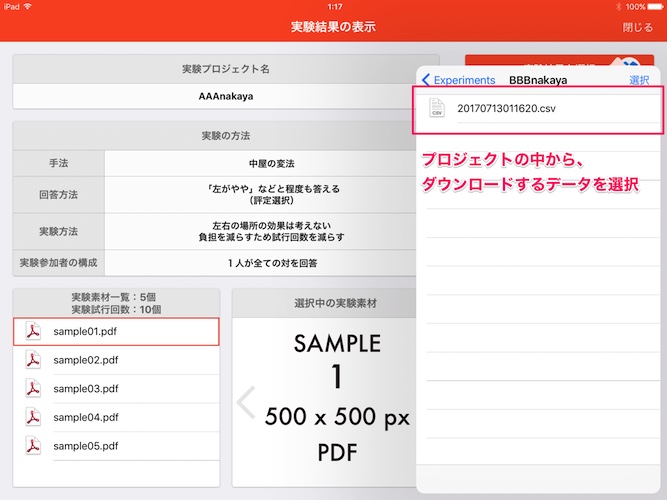
Task: Click the PDF icon beside sample01.pdf
Action: [33, 332]
